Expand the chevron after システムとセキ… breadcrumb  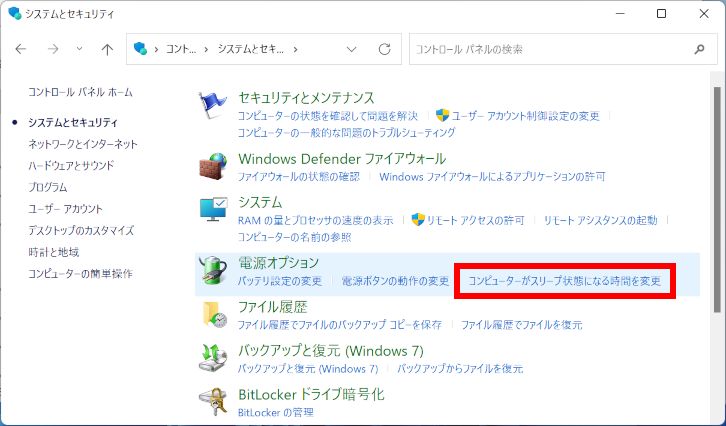(295, 49)
